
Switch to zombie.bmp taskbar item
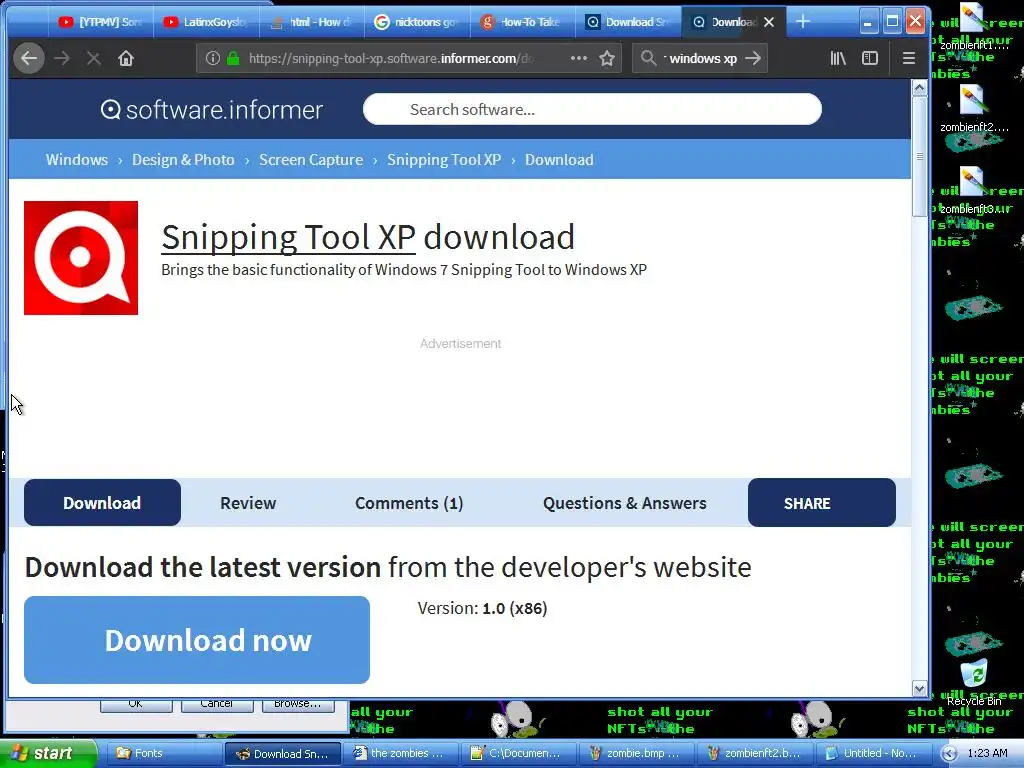[x=635, y=754]
